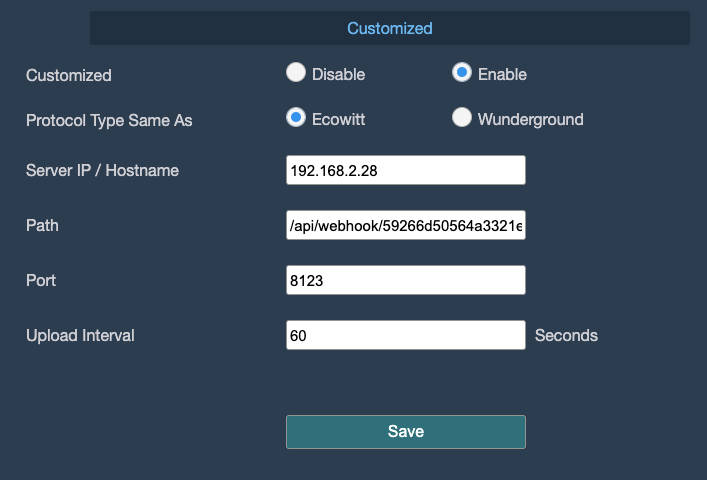
Task: Click the 'Disable' option text label
Action: pos(338,75)
